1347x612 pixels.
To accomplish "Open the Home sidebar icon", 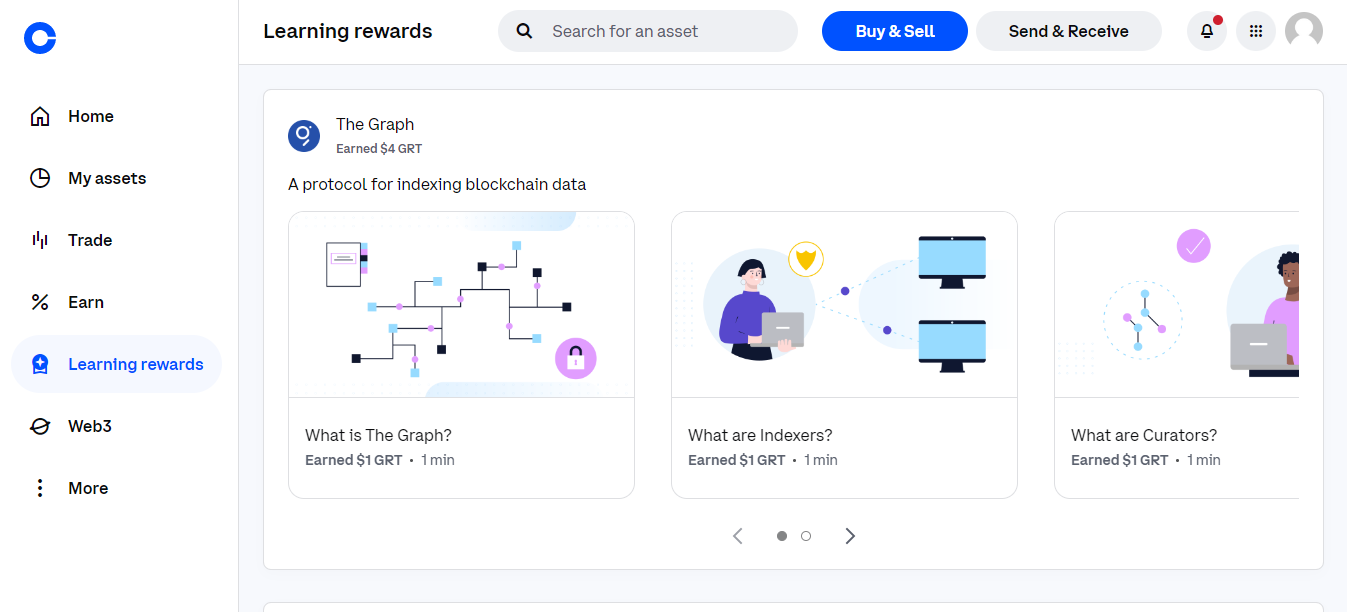I will (x=40, y=116).
